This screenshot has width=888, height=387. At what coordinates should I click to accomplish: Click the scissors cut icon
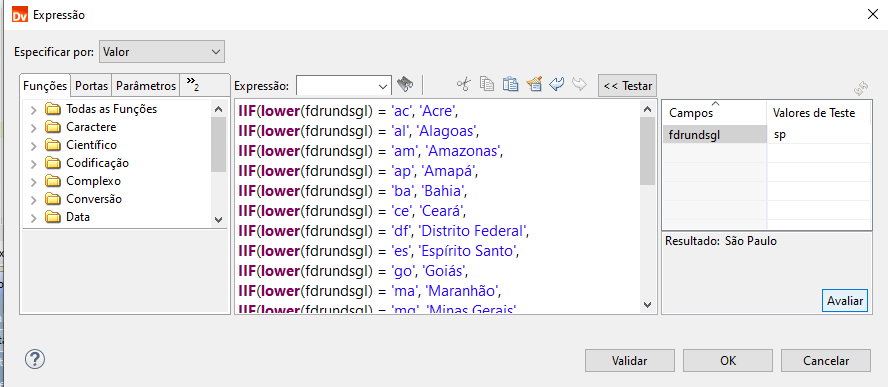463,85
